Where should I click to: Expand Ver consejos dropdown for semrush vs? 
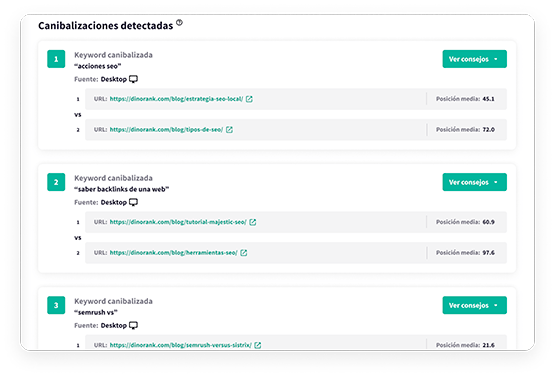pos(474,305)
